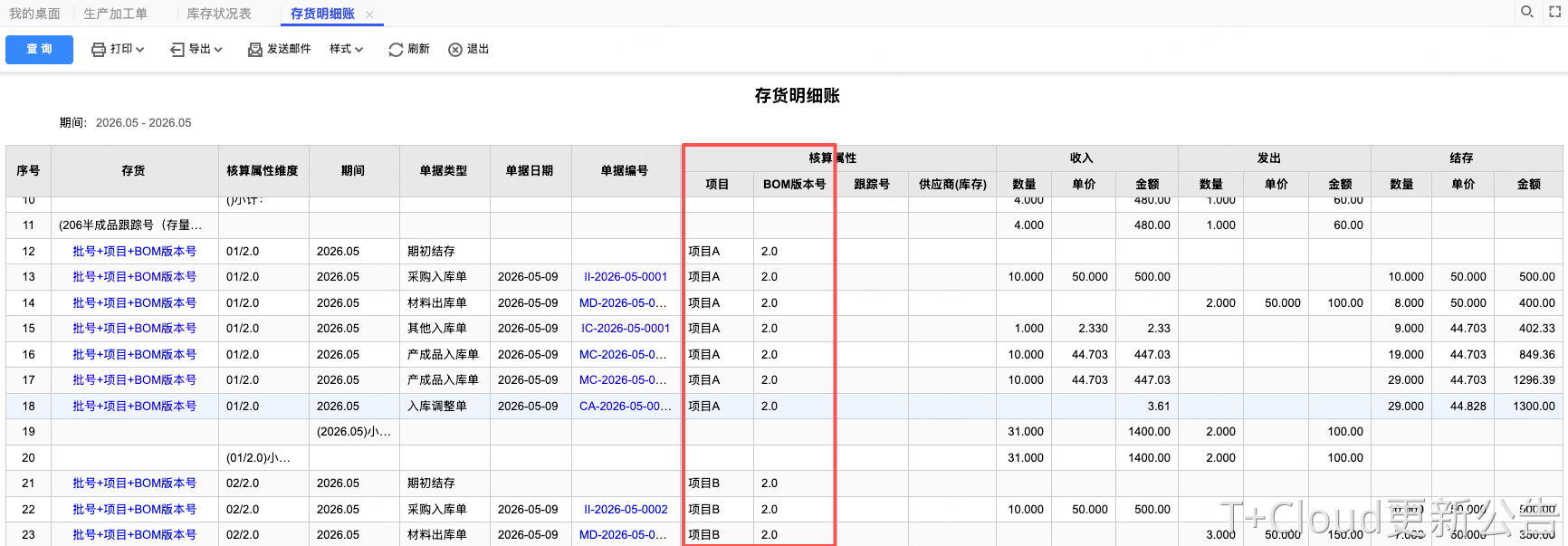Open document link II-2026-05-0002
This screenshot has width=1568, height=546.
click(626, 510)
